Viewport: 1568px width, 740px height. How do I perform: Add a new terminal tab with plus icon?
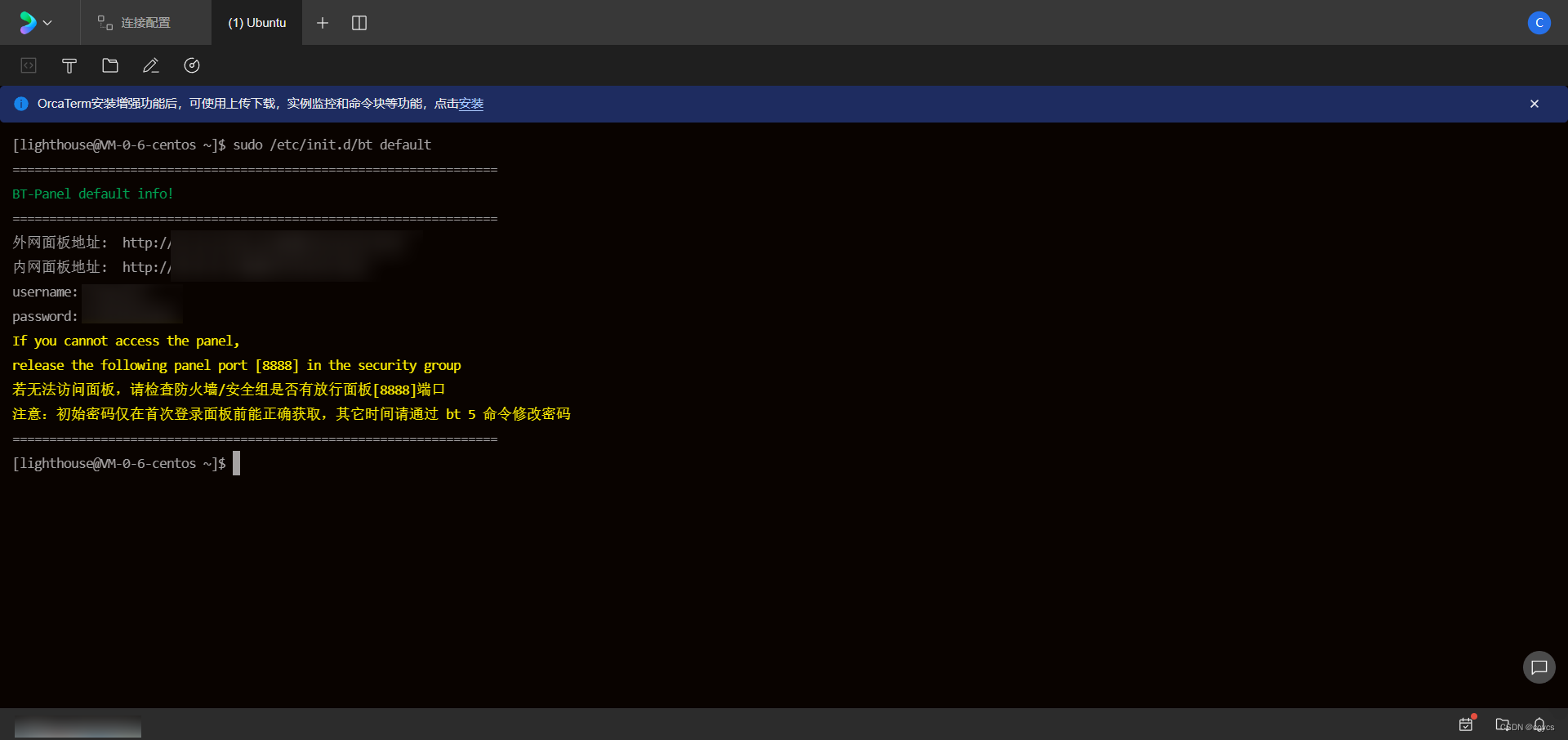(323, 23)
